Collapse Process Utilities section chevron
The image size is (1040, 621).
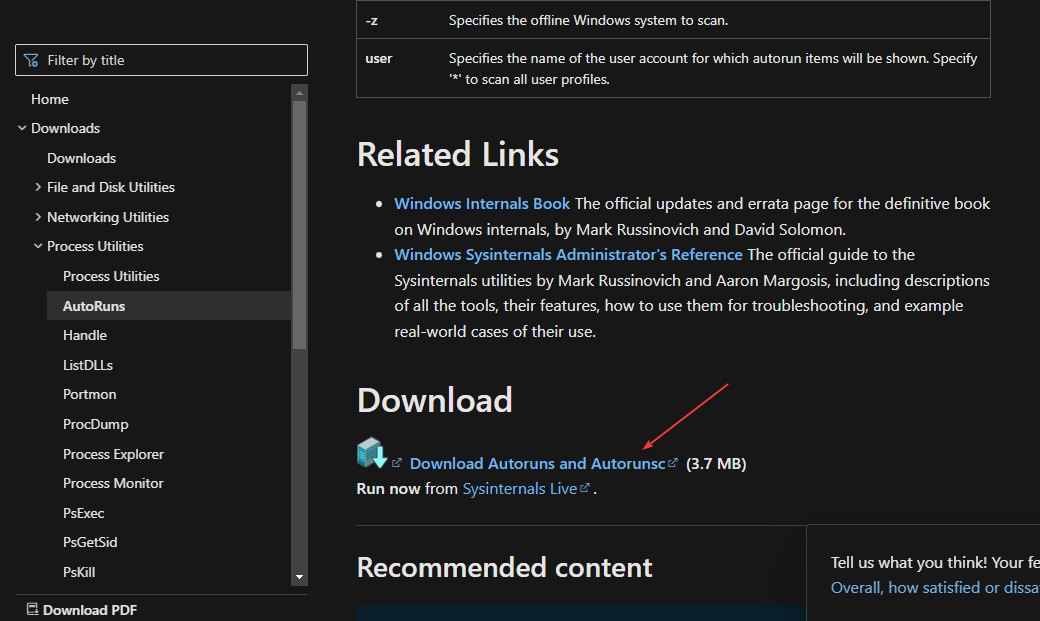38,246
